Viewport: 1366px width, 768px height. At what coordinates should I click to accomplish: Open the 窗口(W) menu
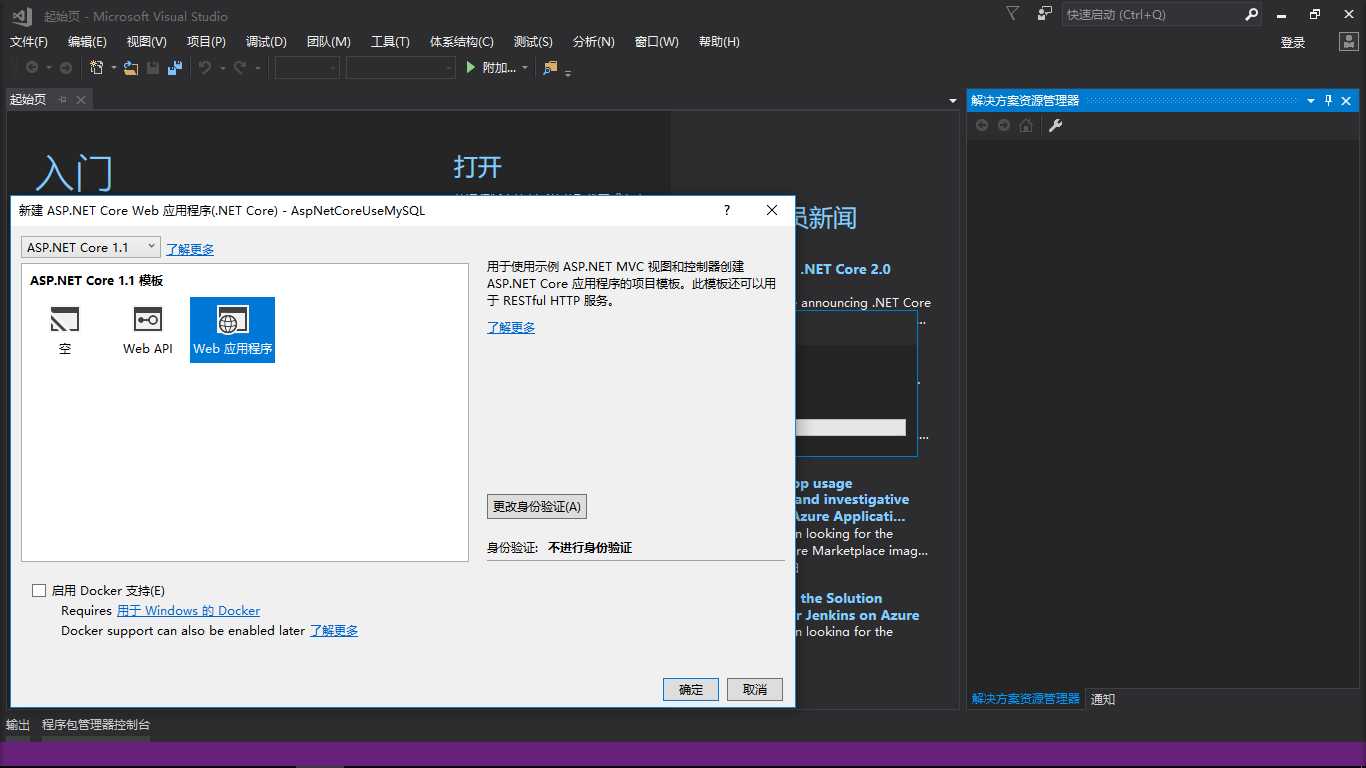tap(656, 42)
